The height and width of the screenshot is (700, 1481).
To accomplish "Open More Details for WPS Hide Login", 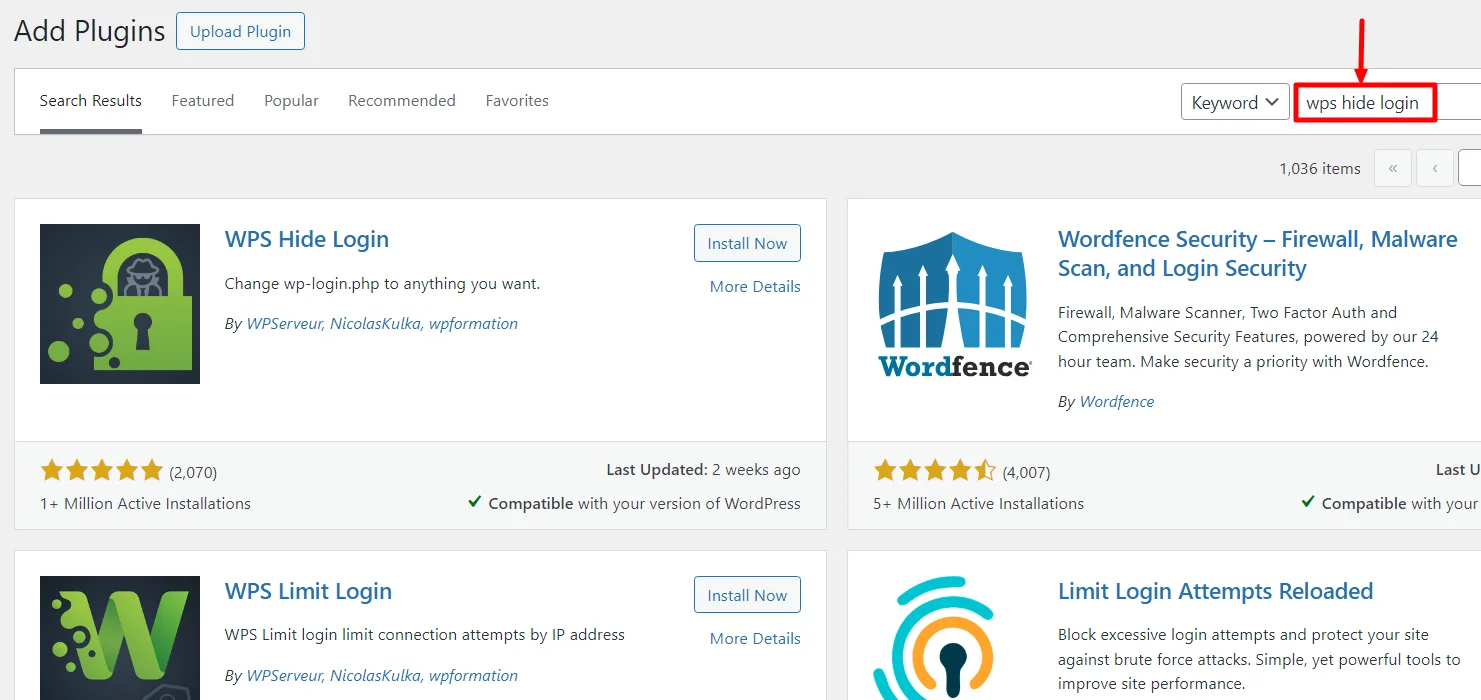I will pyautogui.click(x=755, y=286).
